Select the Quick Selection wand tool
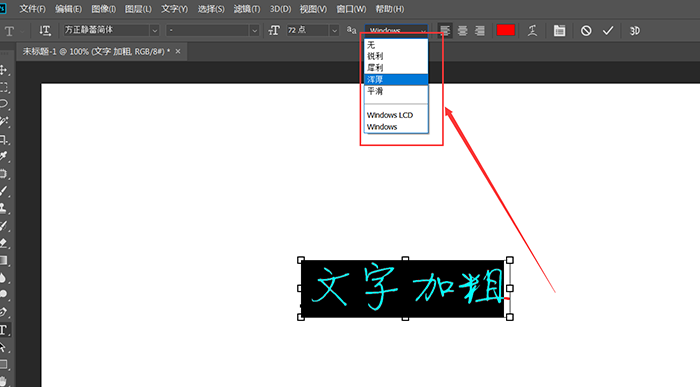Screen dimensions: 700x387 tap(4, 121)
